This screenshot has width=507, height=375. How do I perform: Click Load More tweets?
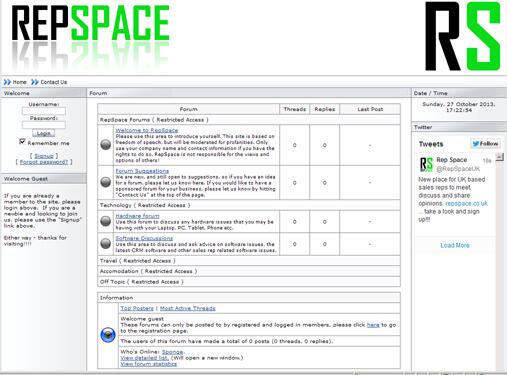point(455,245)
